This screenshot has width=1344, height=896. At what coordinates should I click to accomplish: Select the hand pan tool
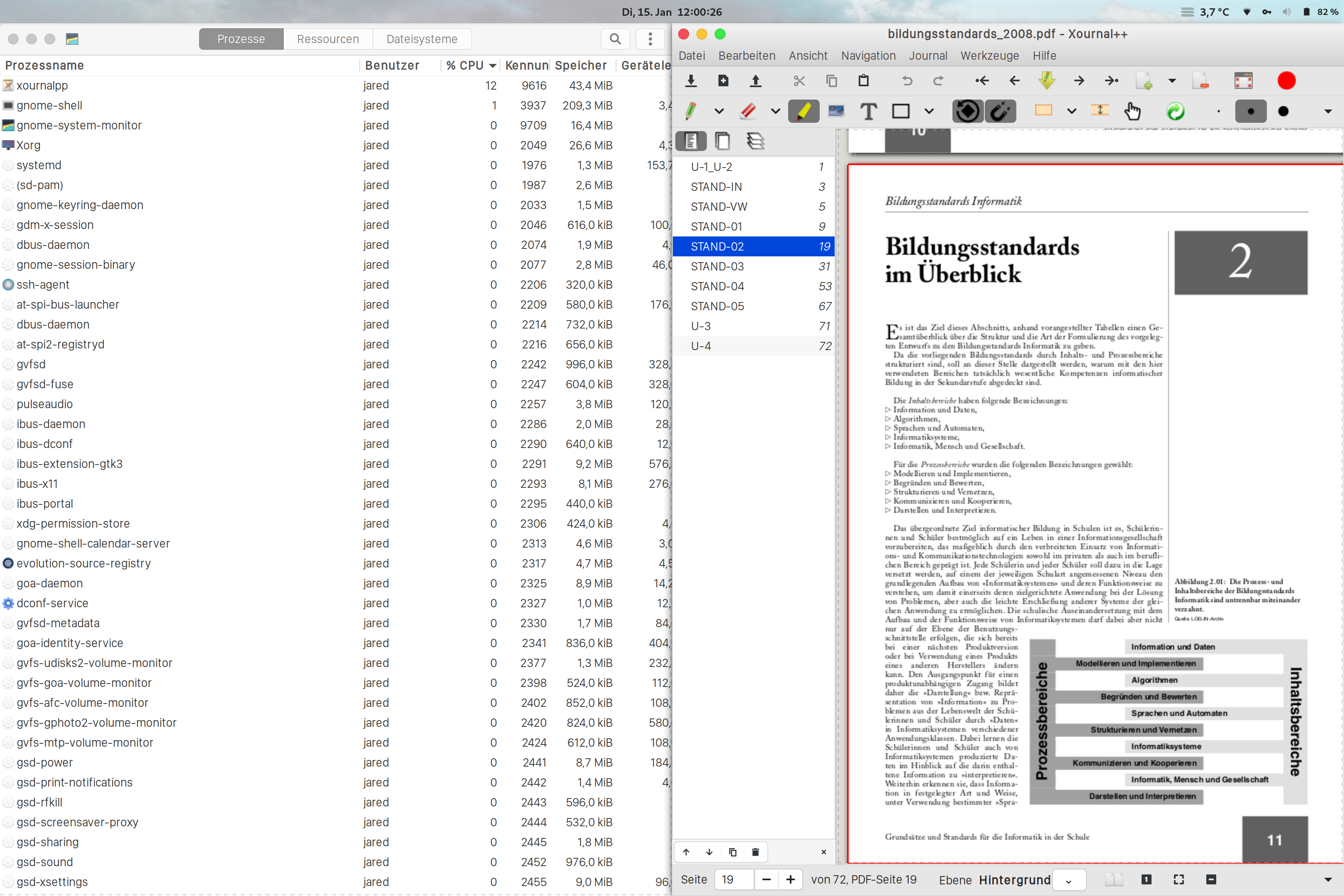[1132, 112]
